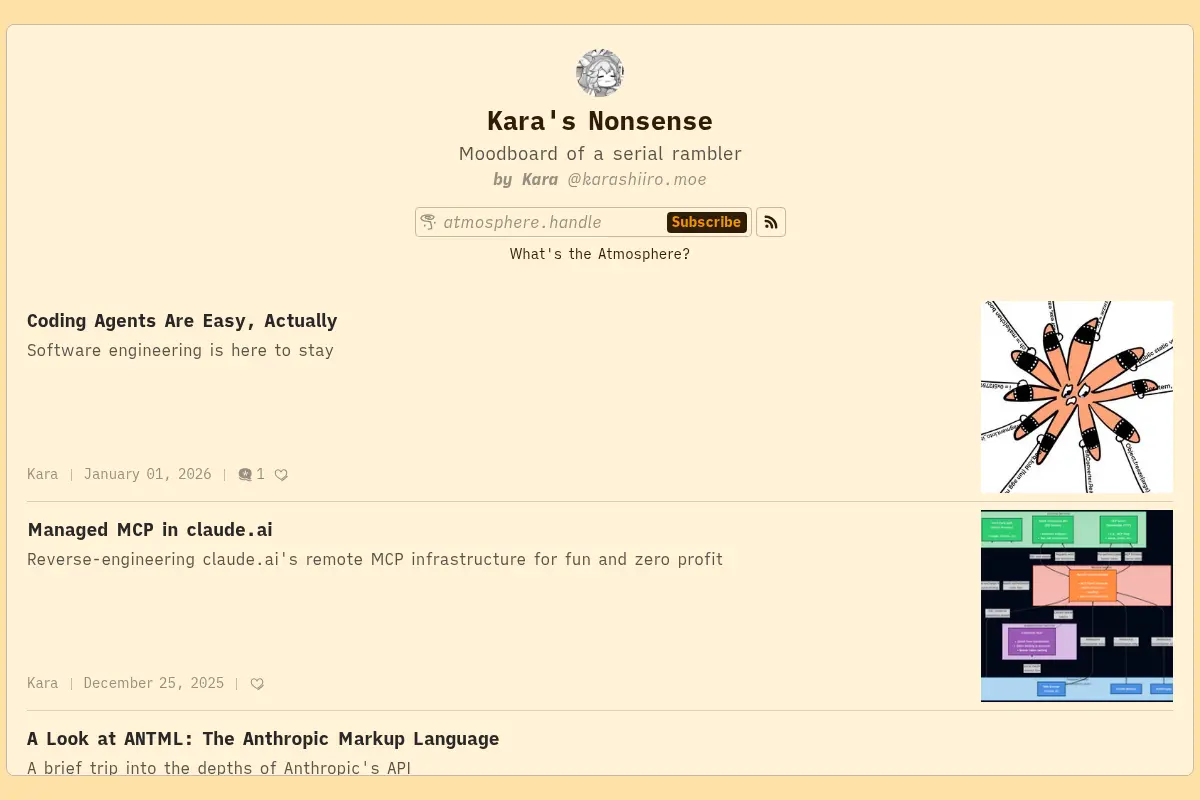
Task: Open the @karashiiro.moe profile link
Action: [637, 180]
